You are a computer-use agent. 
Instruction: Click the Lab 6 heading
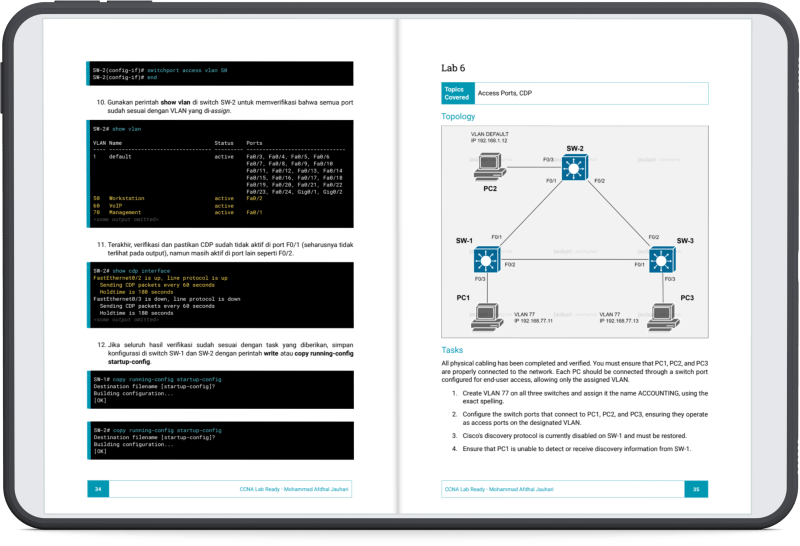[x=453, y=68]
